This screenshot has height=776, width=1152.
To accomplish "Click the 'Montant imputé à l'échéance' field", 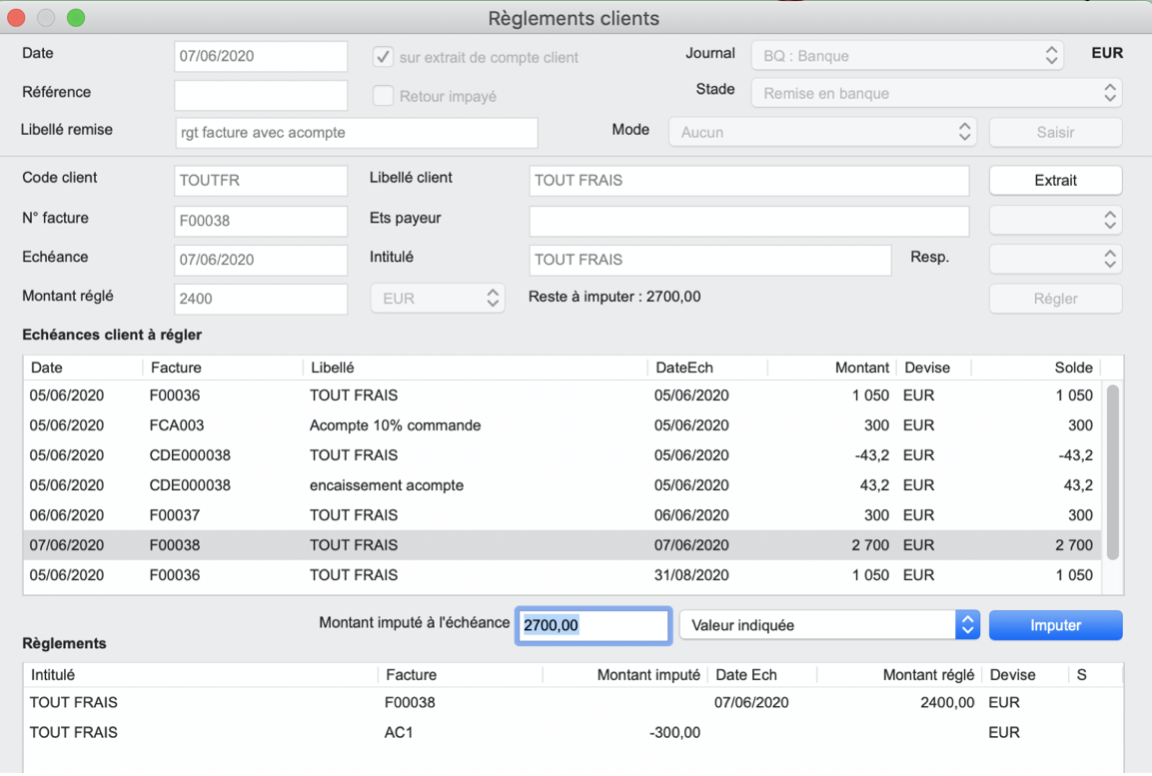I will [594, 625].
